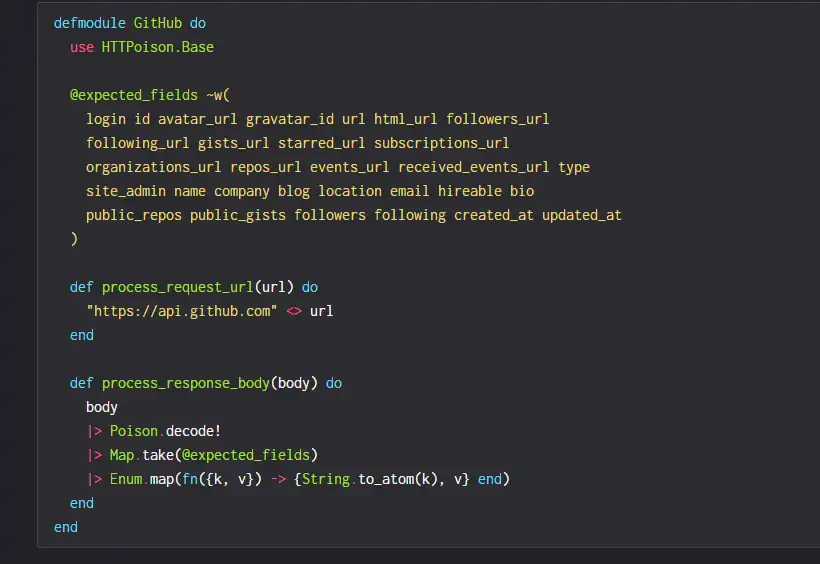Click the 'GitHub' module name
This screenshot has width=820, height=564.
pyautogui.click(x=157, y=23)
